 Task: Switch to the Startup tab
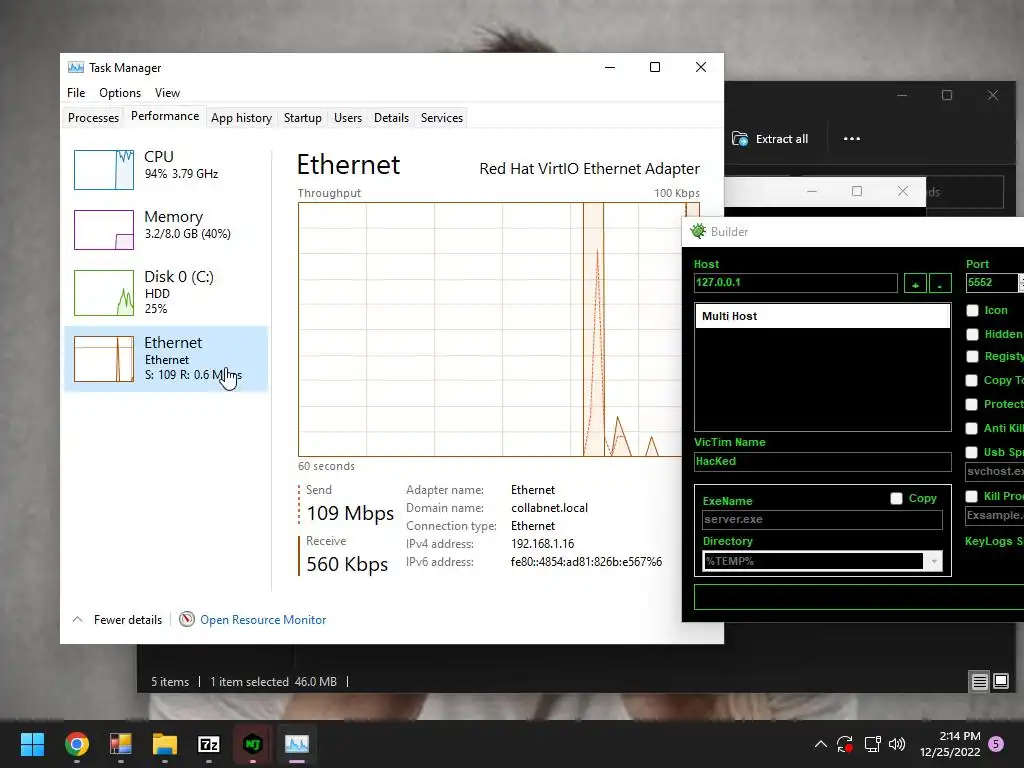point(302,118)
